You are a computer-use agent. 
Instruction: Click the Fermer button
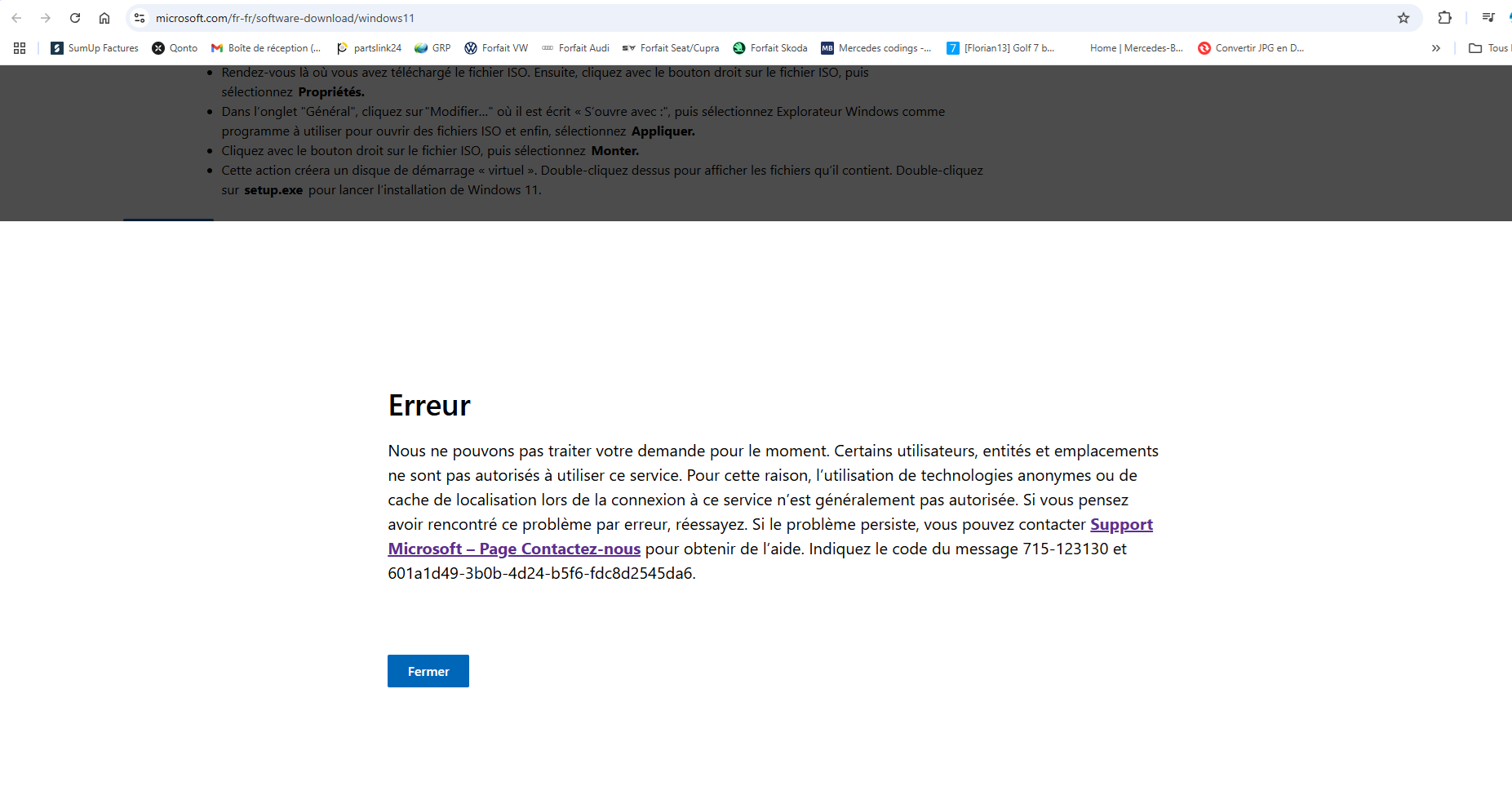428,671
